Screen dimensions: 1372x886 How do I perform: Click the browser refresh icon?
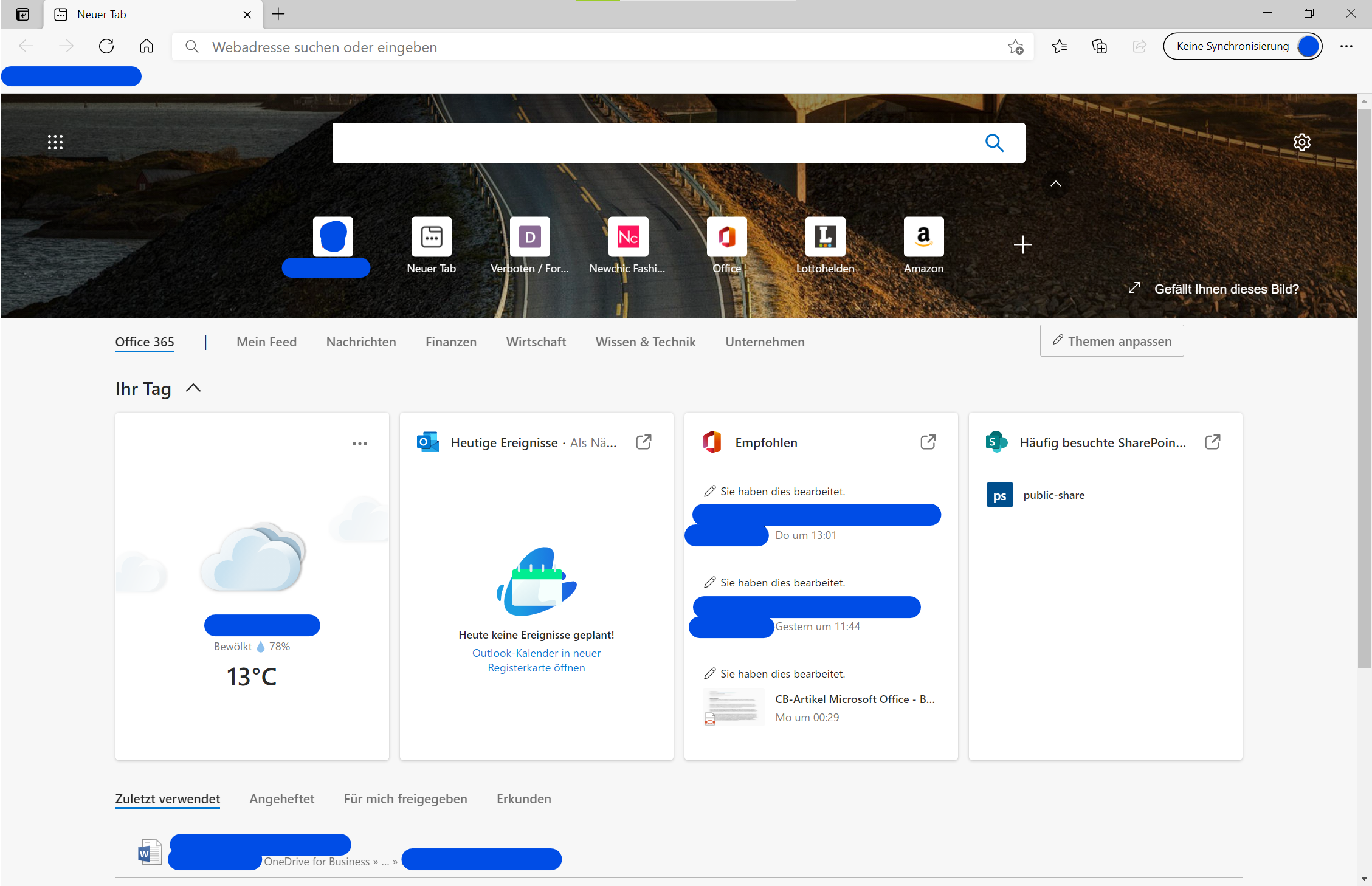click(106, 46)
